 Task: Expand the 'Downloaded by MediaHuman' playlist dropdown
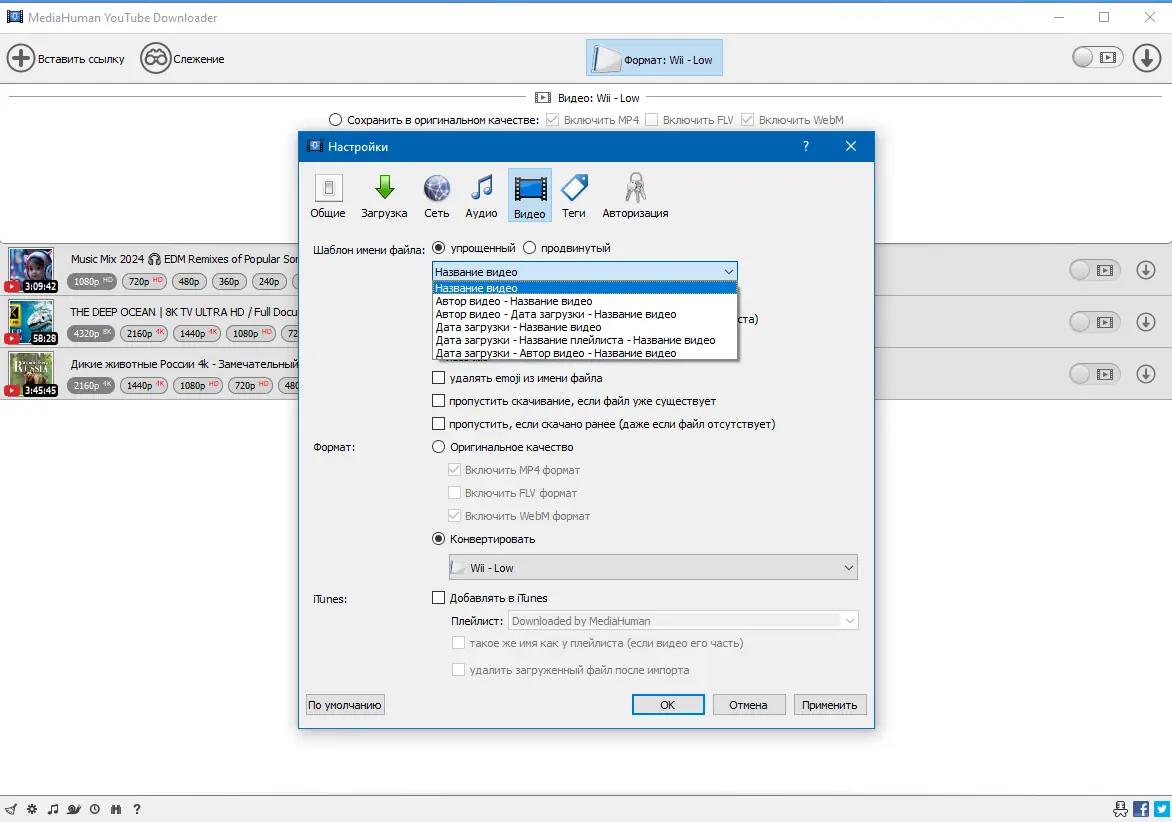851,620
